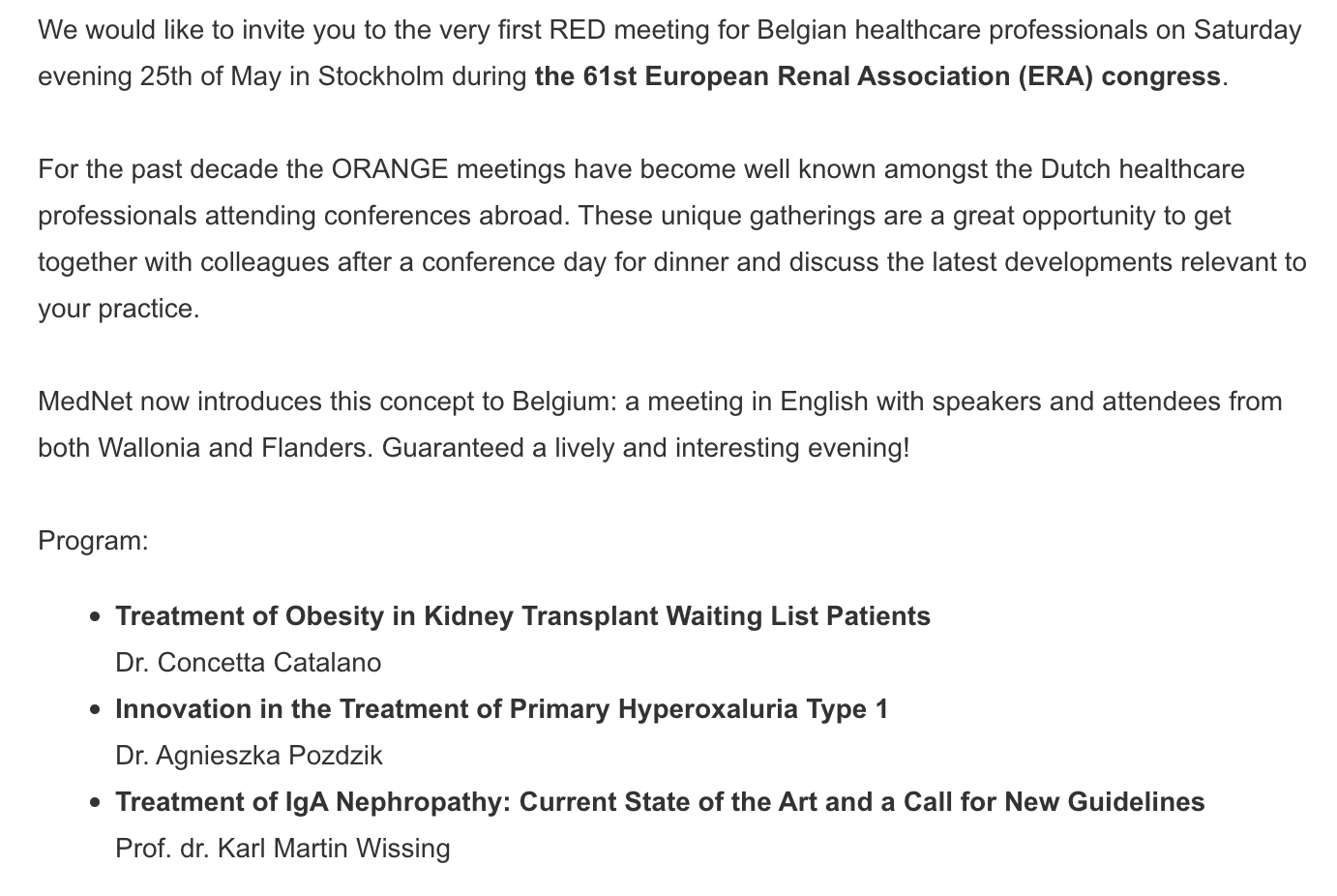Click the "Program:" heading

(x=93, y=541)
